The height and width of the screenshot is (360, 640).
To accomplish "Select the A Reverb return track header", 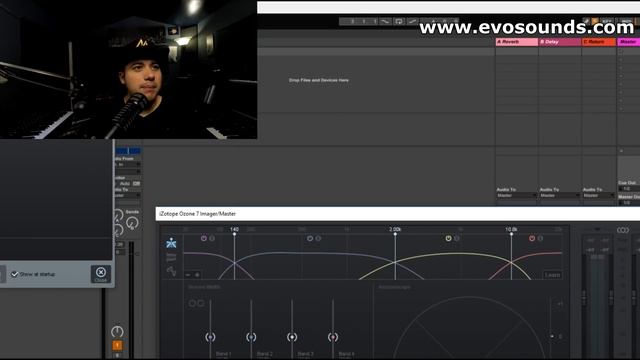I will coord(517,42).
